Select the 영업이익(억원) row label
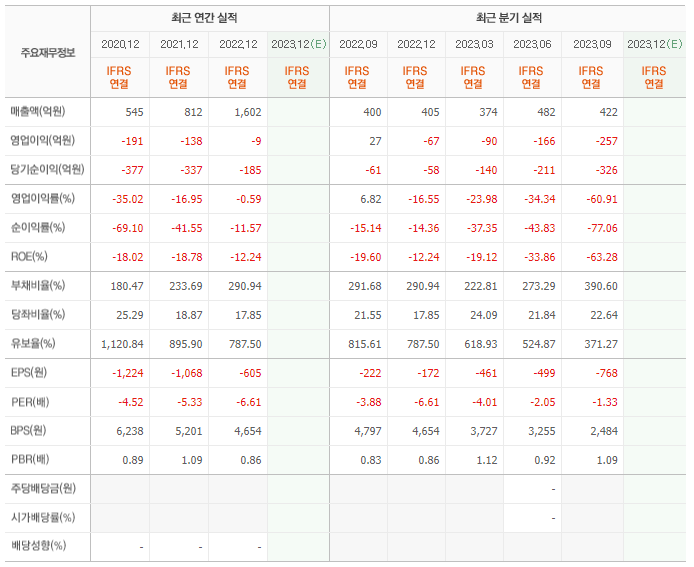 tap(42, 141)
